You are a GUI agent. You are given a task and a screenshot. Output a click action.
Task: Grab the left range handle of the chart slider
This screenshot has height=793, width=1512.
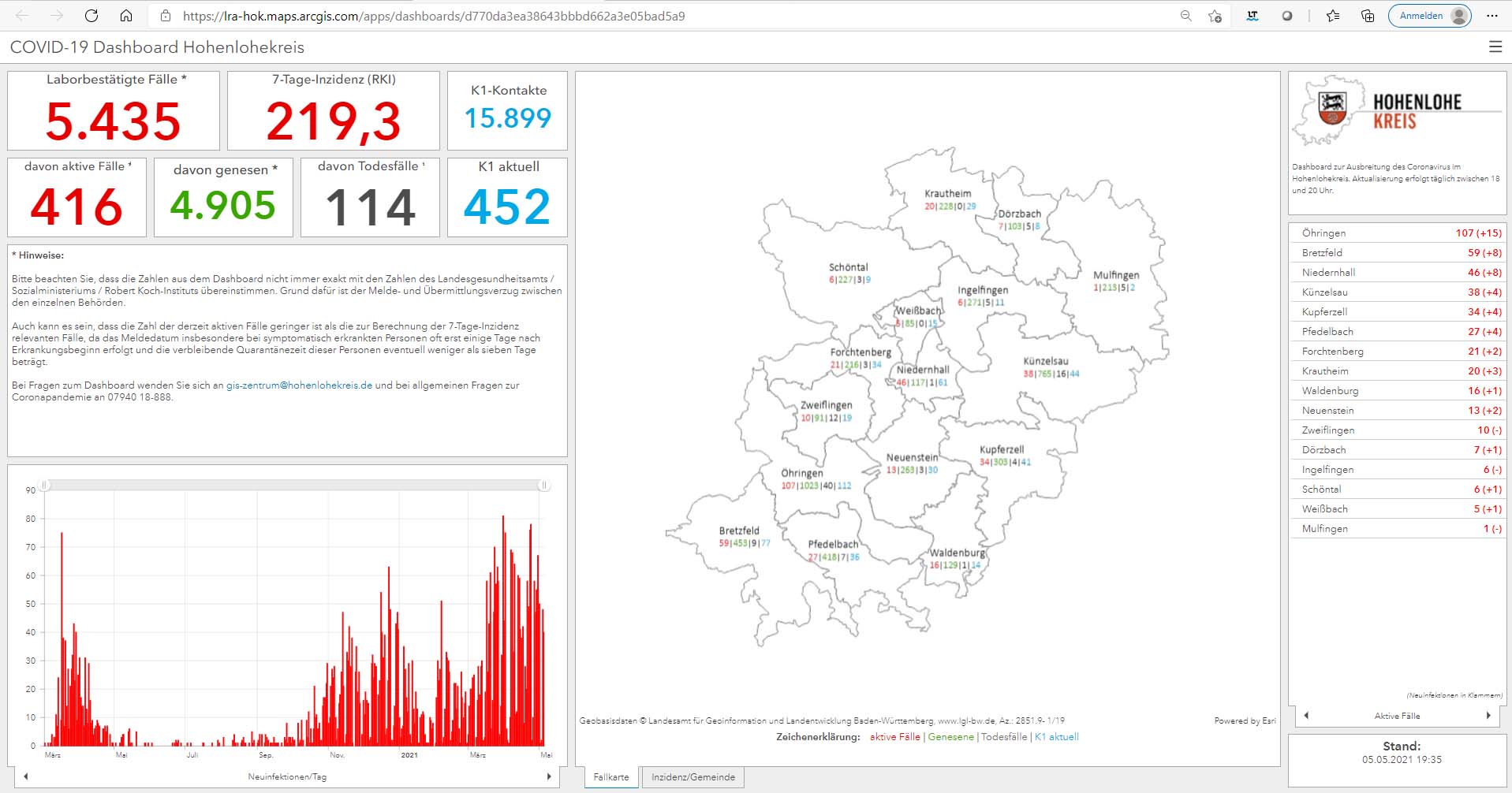tap(45, 486)
